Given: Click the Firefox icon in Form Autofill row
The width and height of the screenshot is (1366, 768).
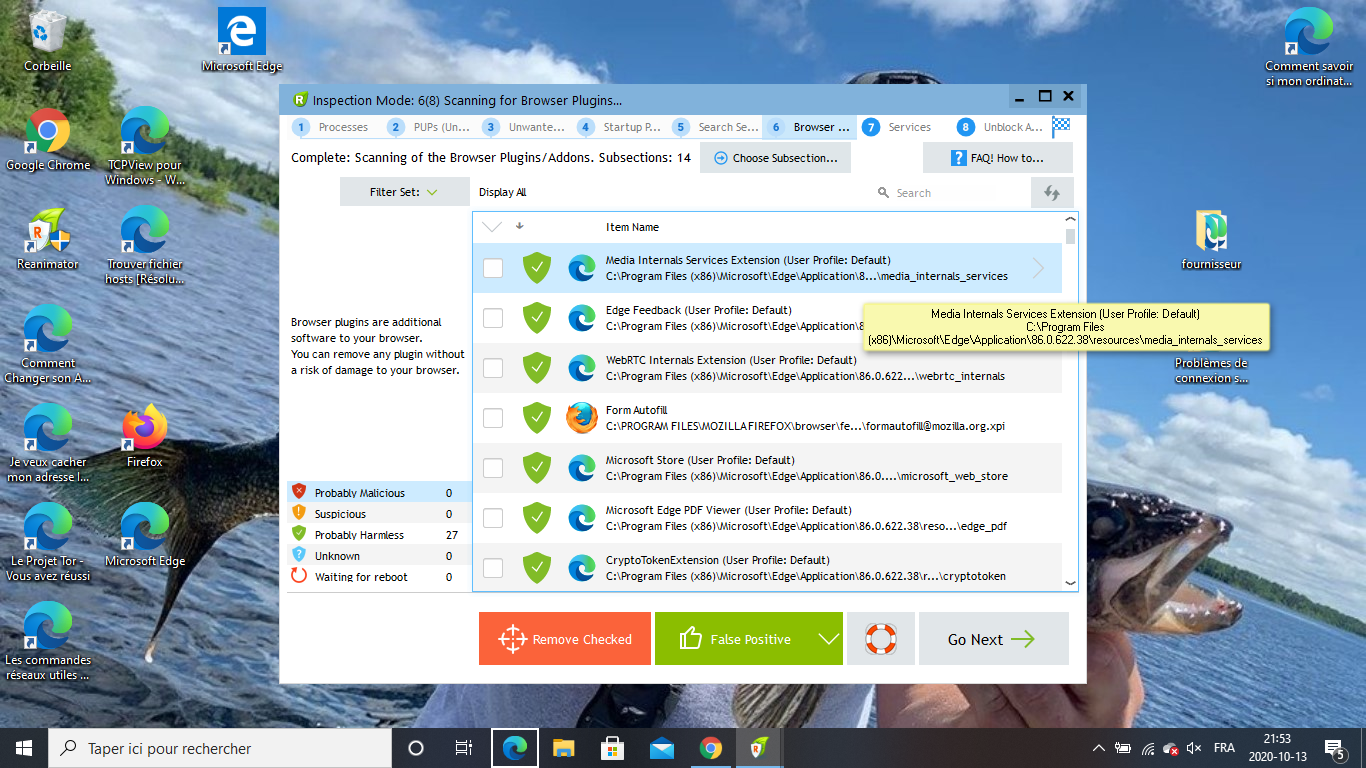Looking at the screenshot, I should 582,418.
